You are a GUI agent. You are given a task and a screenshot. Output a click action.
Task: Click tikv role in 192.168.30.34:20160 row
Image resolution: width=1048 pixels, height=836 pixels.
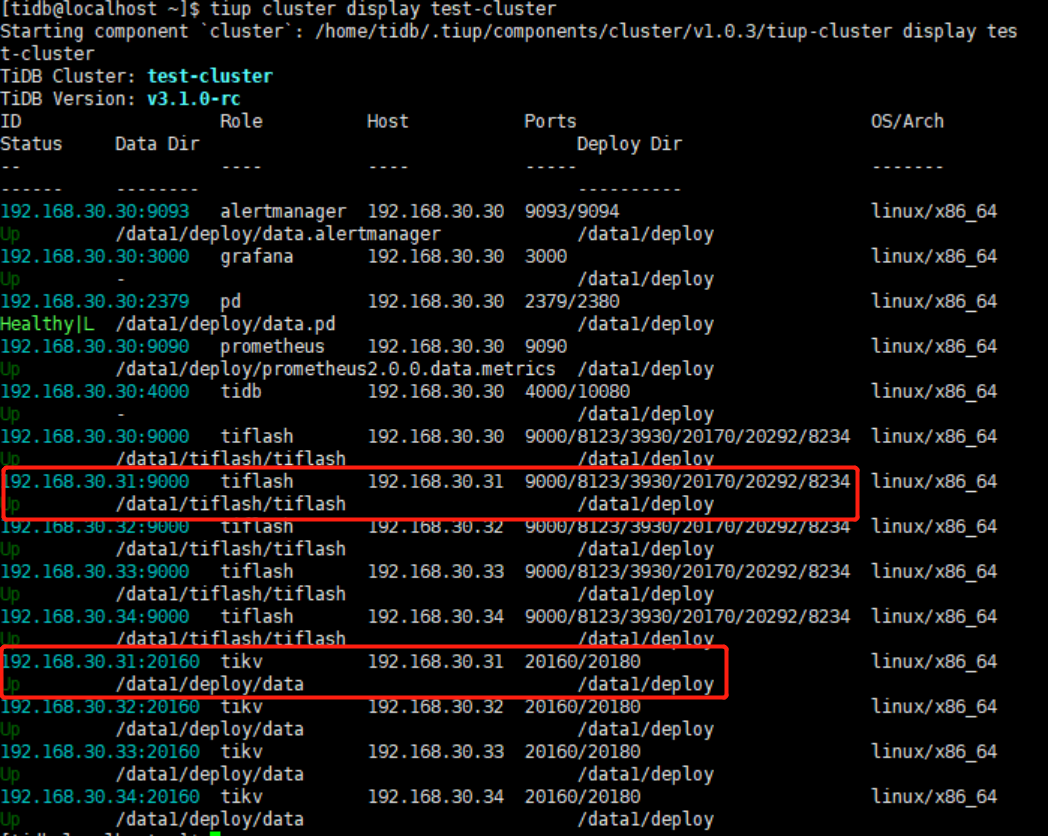pyautogui.click(x=241, y=797)
